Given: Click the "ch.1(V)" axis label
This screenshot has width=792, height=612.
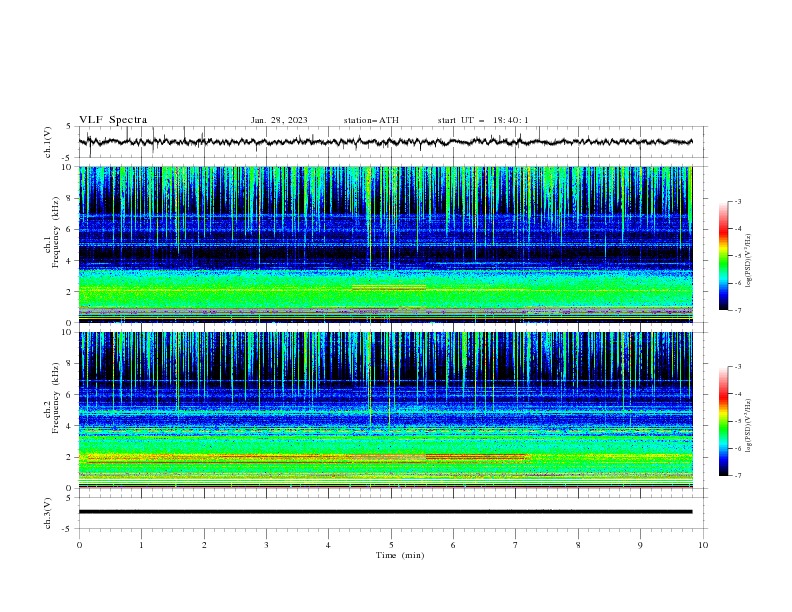Looking at the screenshot, I should click(48, 142).
